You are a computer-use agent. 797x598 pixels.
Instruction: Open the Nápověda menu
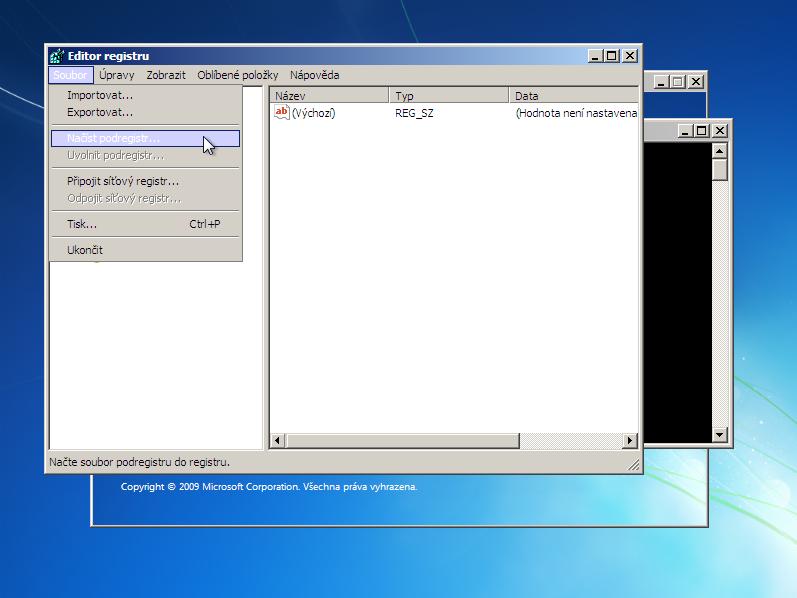coord(314,75)
